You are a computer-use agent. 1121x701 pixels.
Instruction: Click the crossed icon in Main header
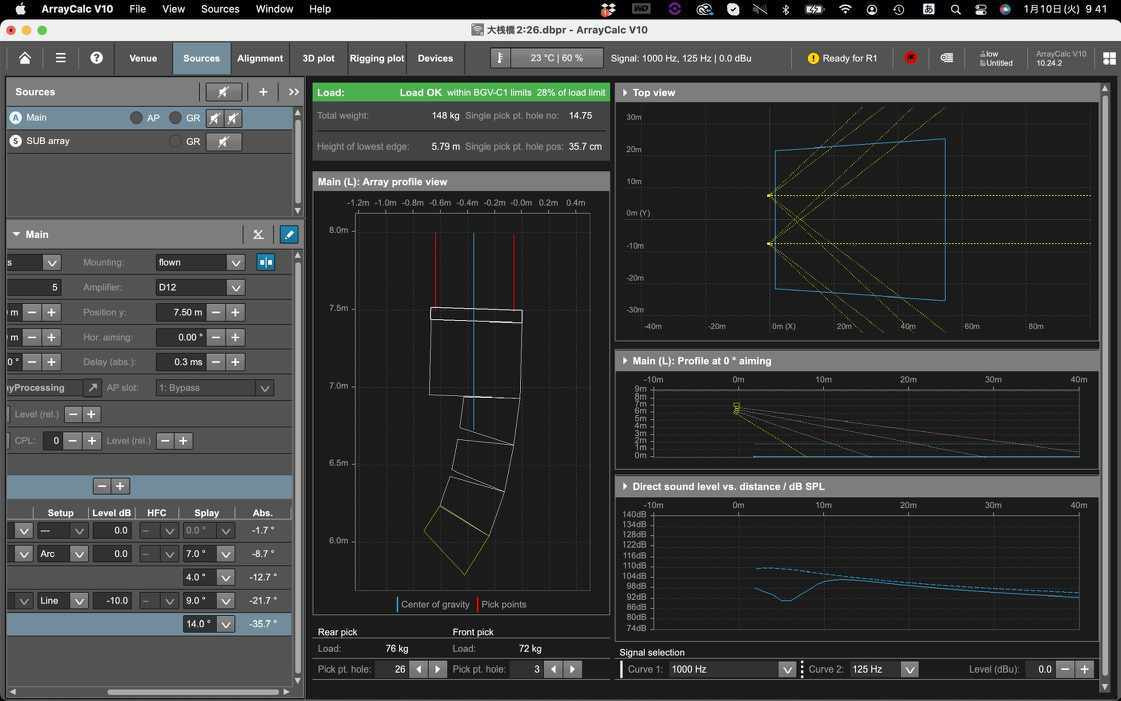[x=258, y=234]
